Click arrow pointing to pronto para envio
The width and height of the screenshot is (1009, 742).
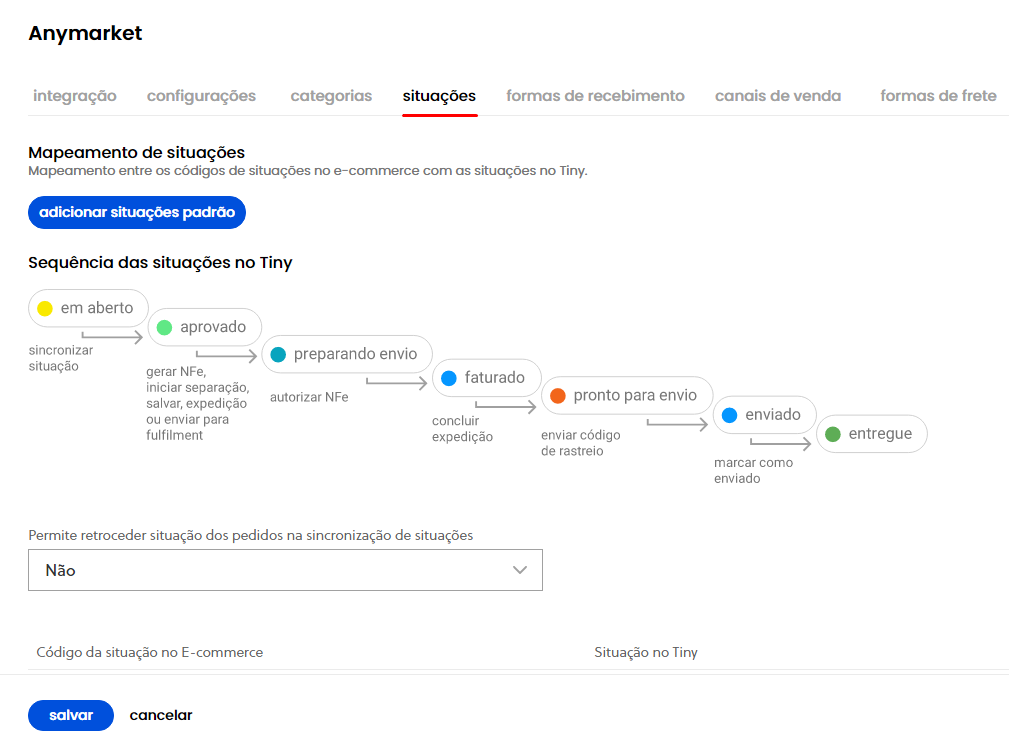coord(506,405)
